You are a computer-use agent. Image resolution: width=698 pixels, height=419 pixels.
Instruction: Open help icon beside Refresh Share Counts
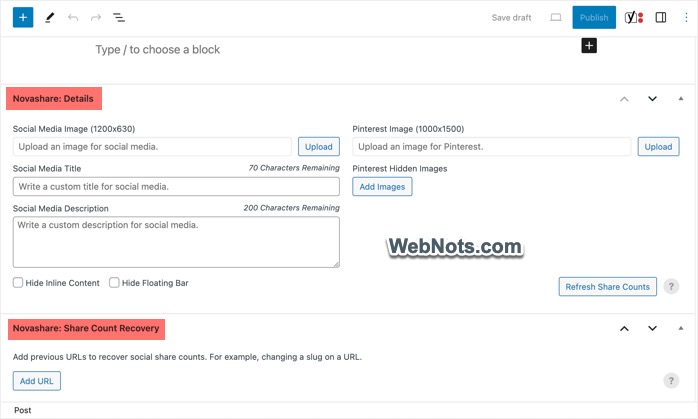pos(671,286)
